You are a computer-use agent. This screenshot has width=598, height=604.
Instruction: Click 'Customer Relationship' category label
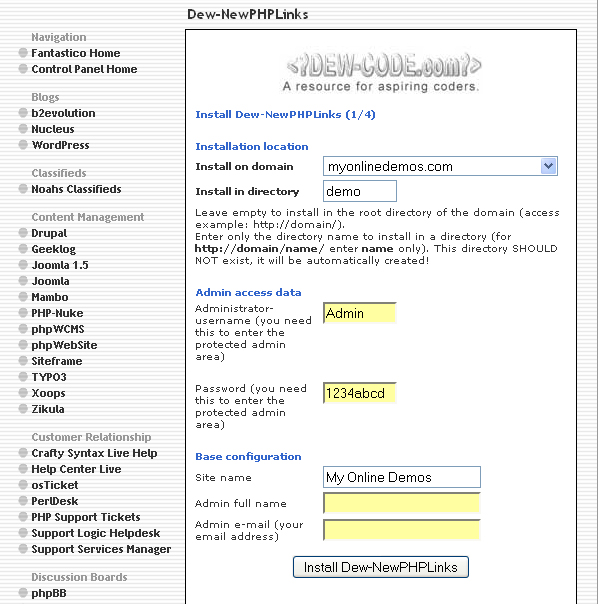pos(91,437)
